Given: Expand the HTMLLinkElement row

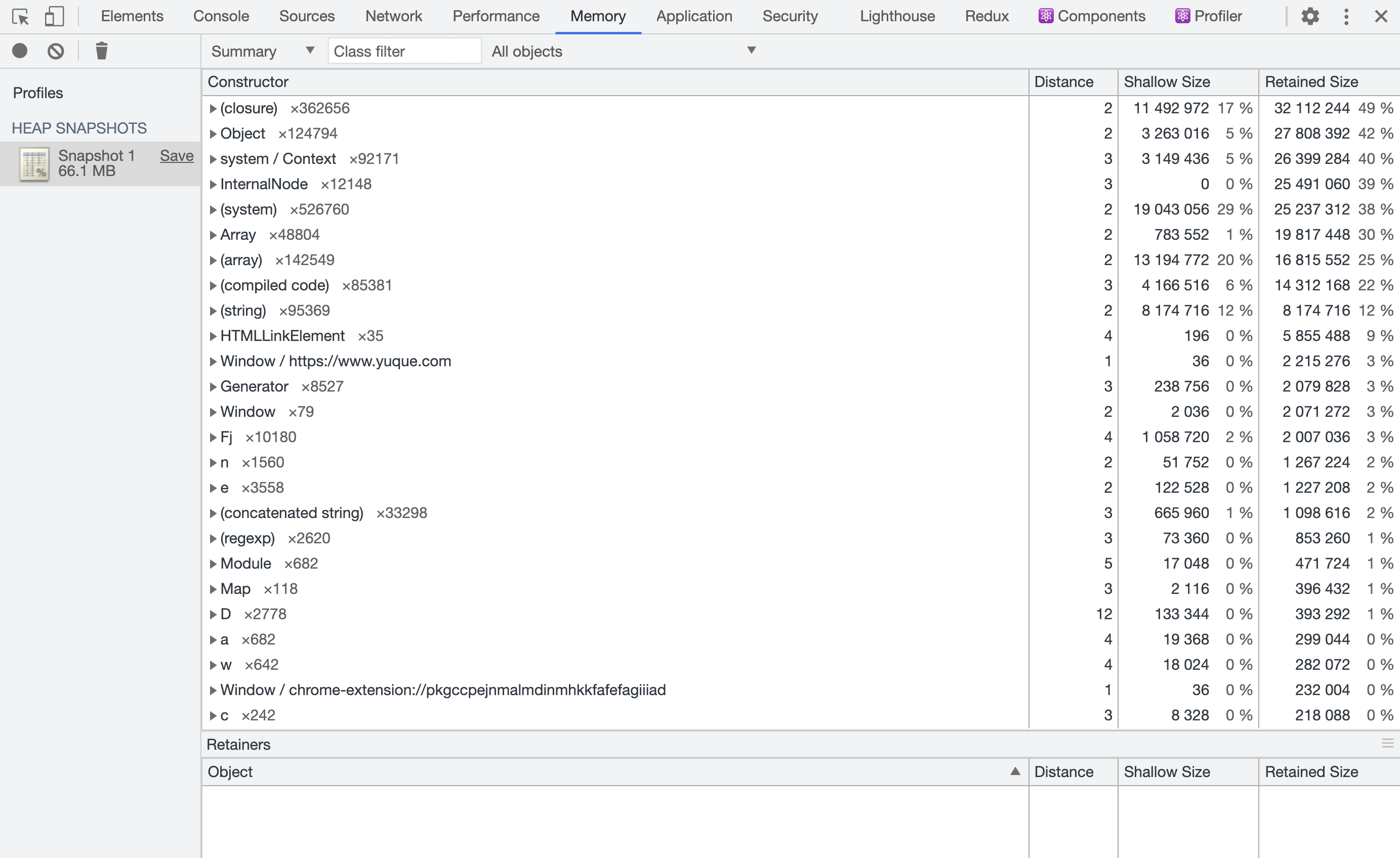Looking at the screenshot, I should (213, 336).
